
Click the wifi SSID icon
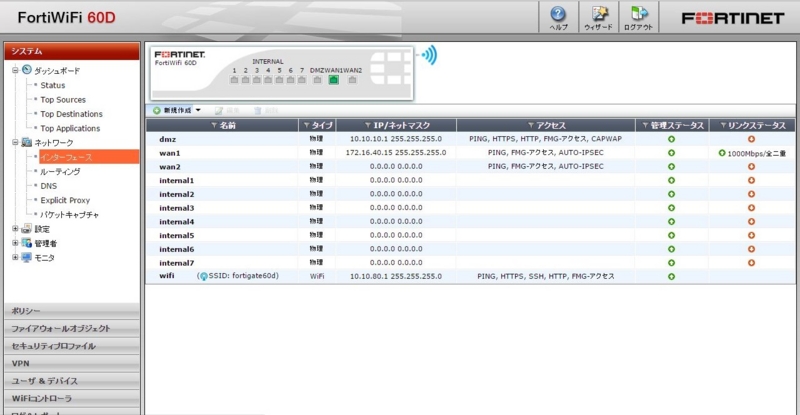204,276
